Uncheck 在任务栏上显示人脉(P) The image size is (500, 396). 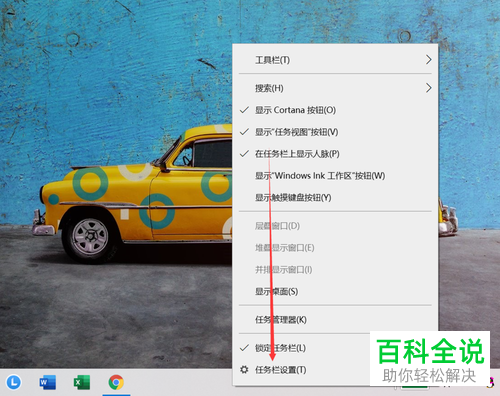(335, 154)
